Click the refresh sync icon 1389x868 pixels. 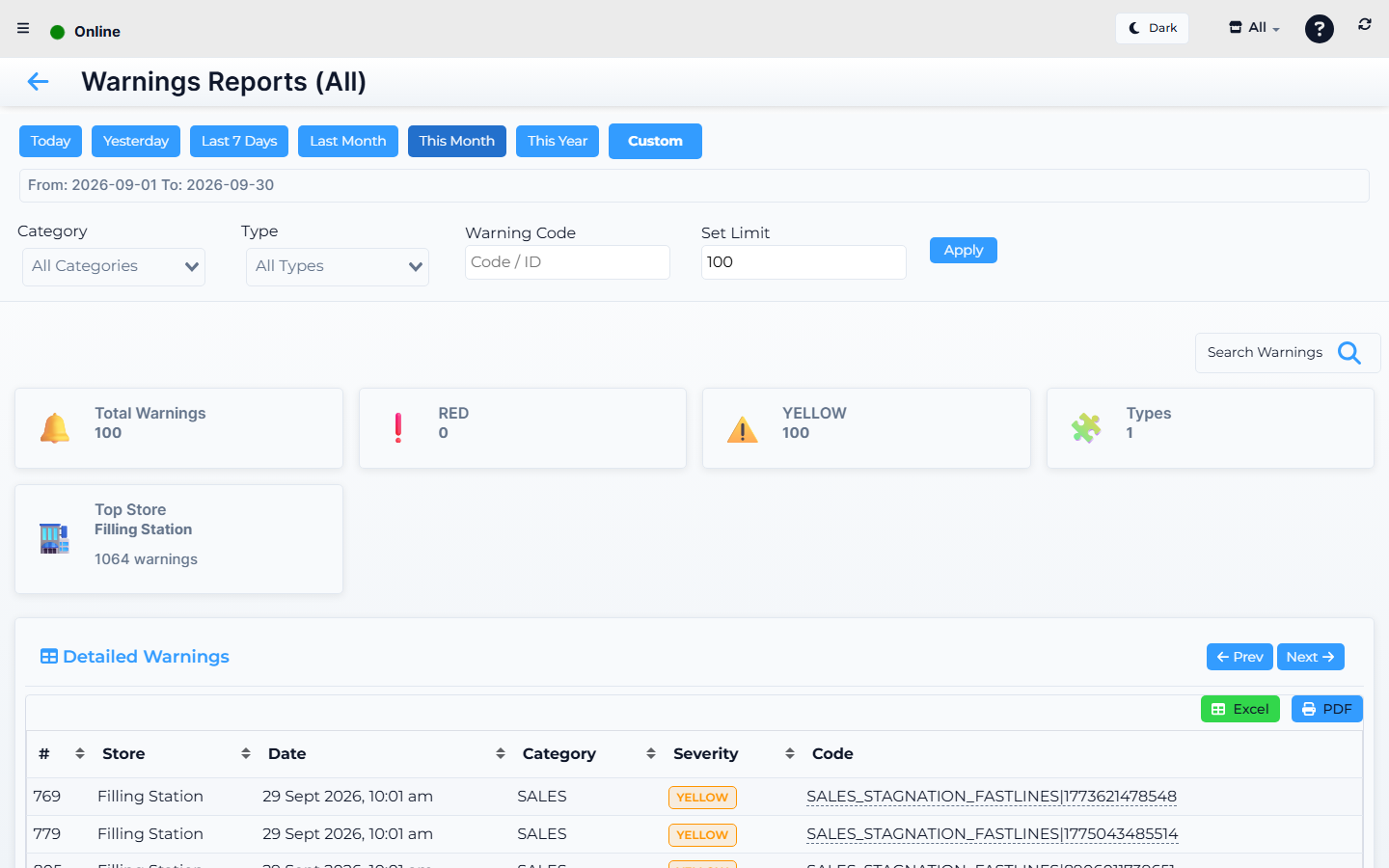(1365, 25)
